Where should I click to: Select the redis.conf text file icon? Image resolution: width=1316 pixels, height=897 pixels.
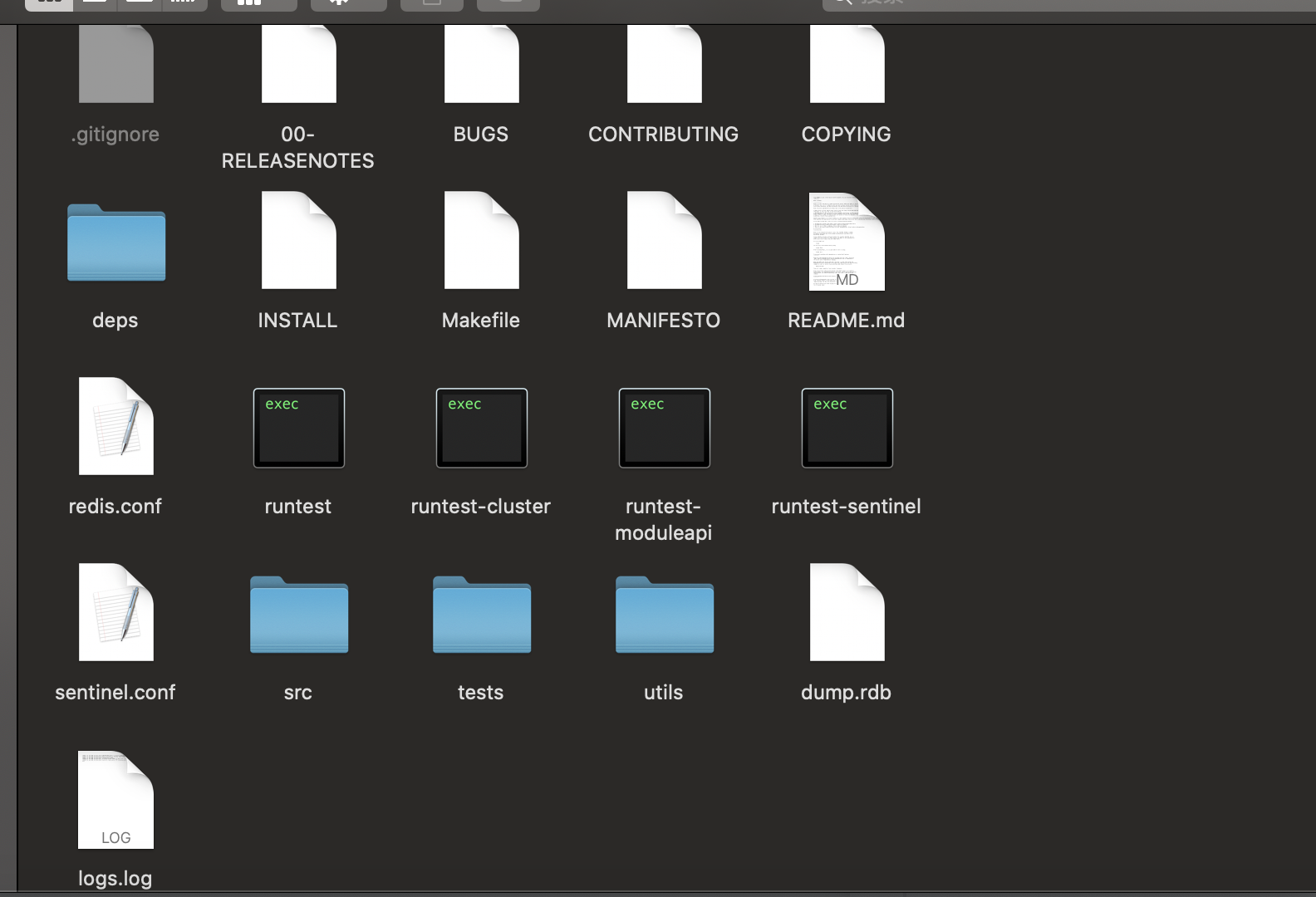[116, 426]
